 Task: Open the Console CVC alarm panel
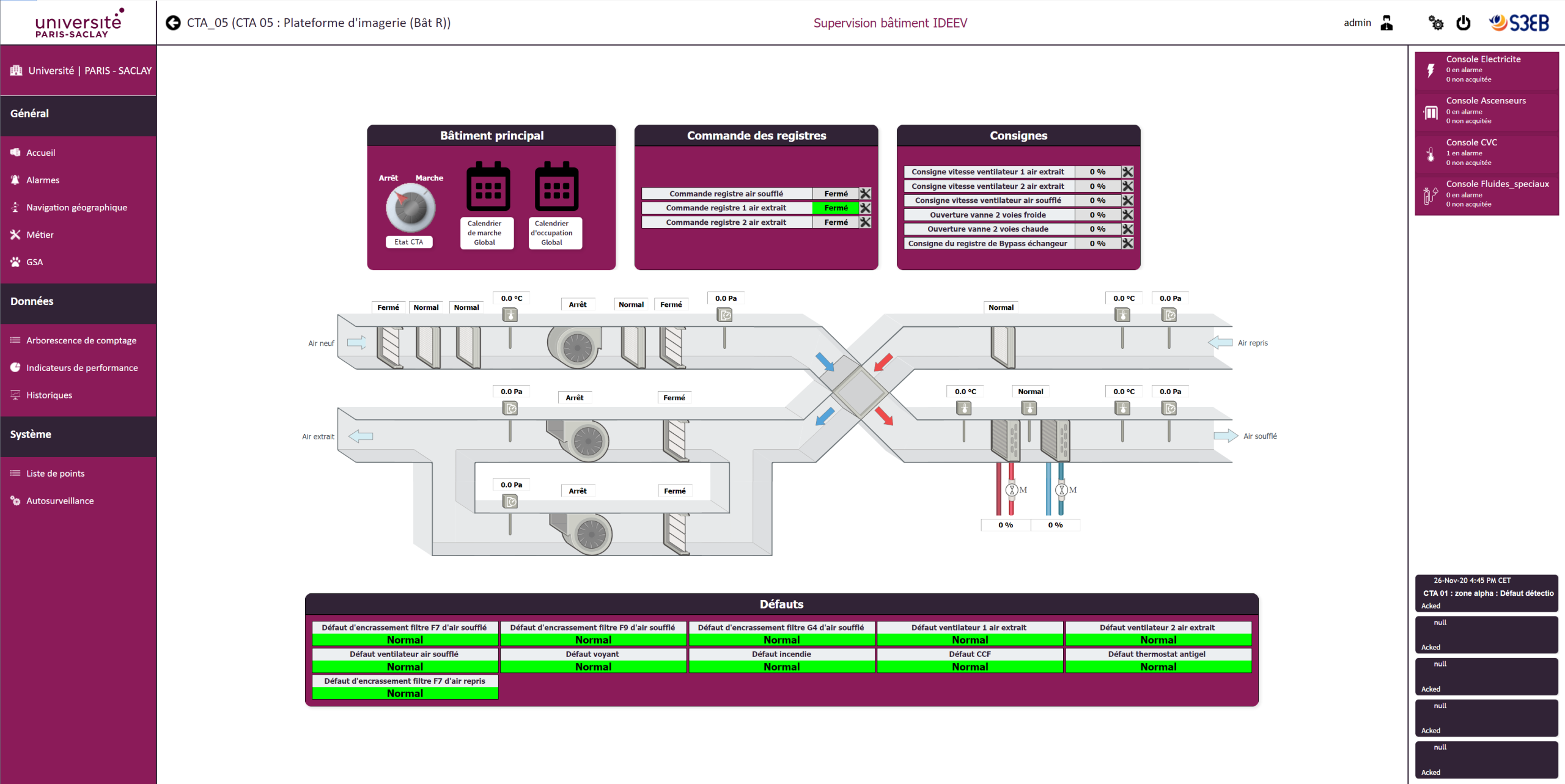coord(1486,152)
